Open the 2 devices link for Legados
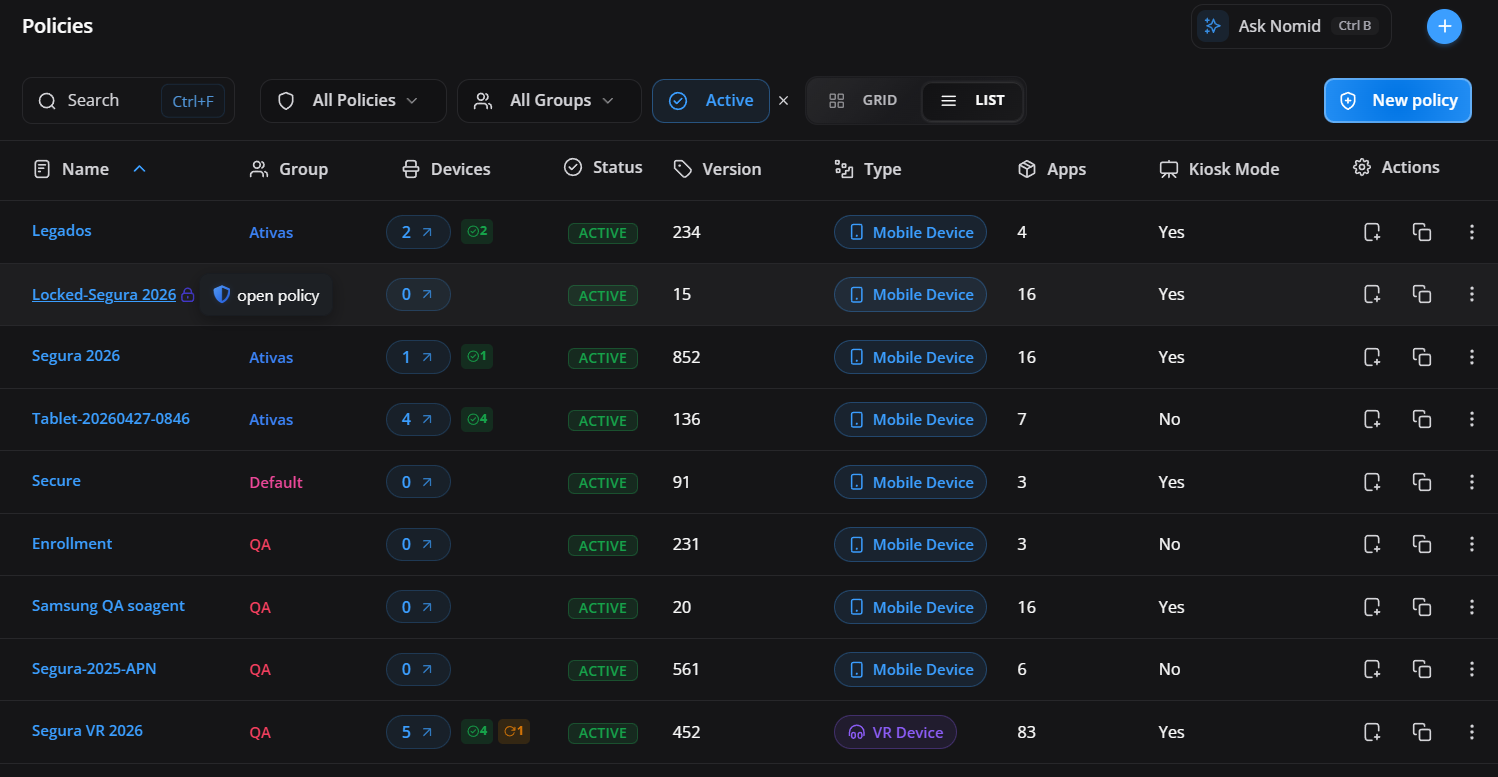 click(418, 232)
